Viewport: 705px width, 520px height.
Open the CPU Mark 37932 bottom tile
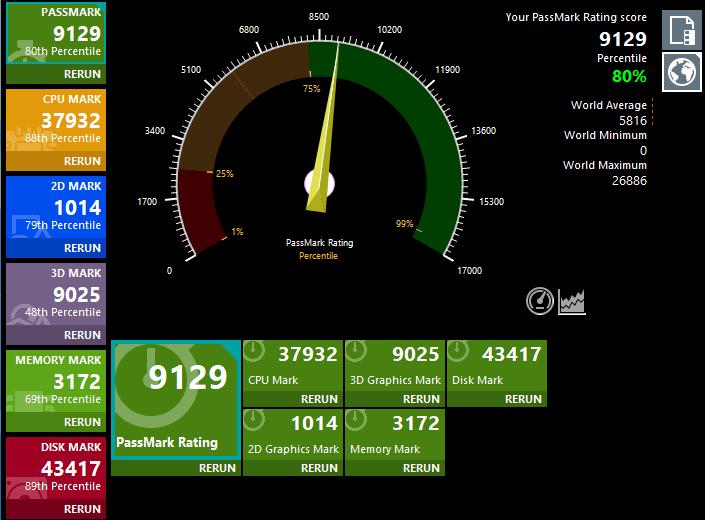293,366
